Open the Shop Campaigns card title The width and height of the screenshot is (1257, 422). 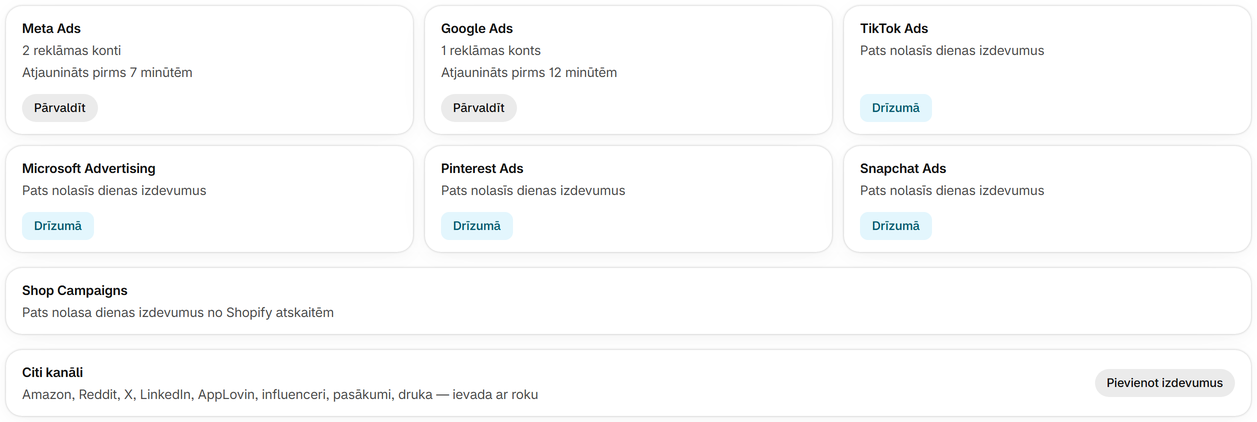[x=75, y=291]
